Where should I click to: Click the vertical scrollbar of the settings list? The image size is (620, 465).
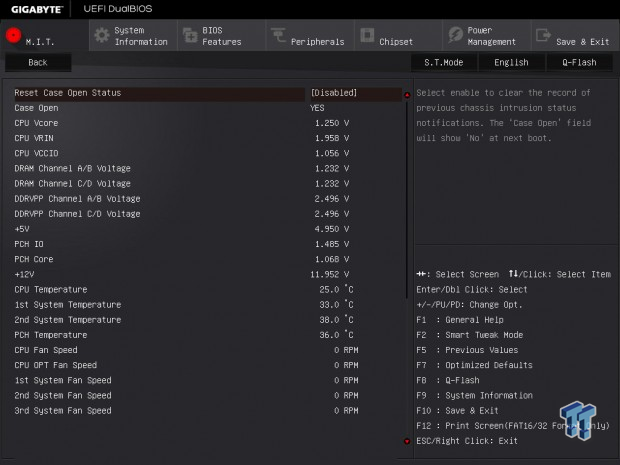point(407,198)
